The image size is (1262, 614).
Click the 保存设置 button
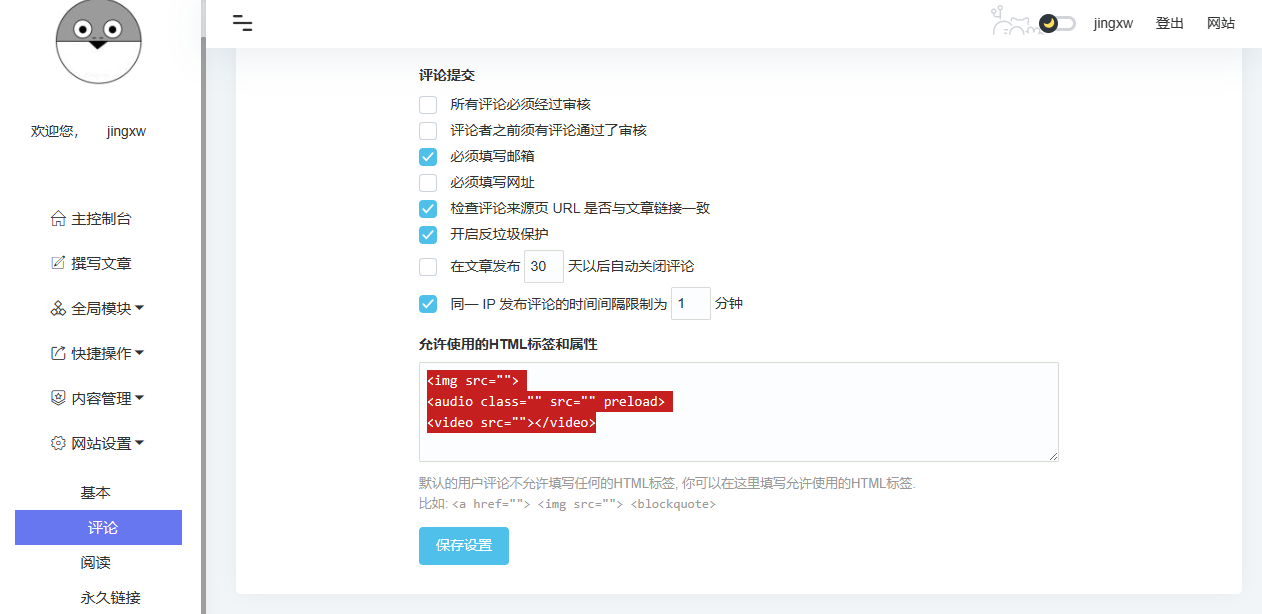(x=463, y=546)
